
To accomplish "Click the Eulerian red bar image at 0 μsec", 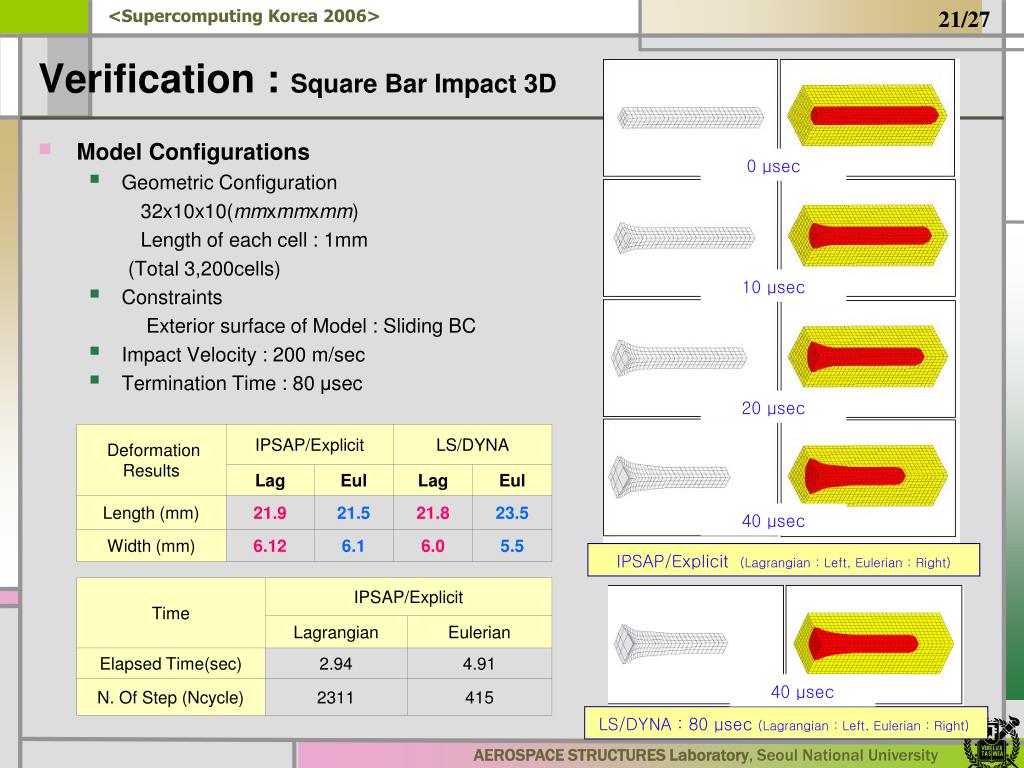I will coord(868,116).
